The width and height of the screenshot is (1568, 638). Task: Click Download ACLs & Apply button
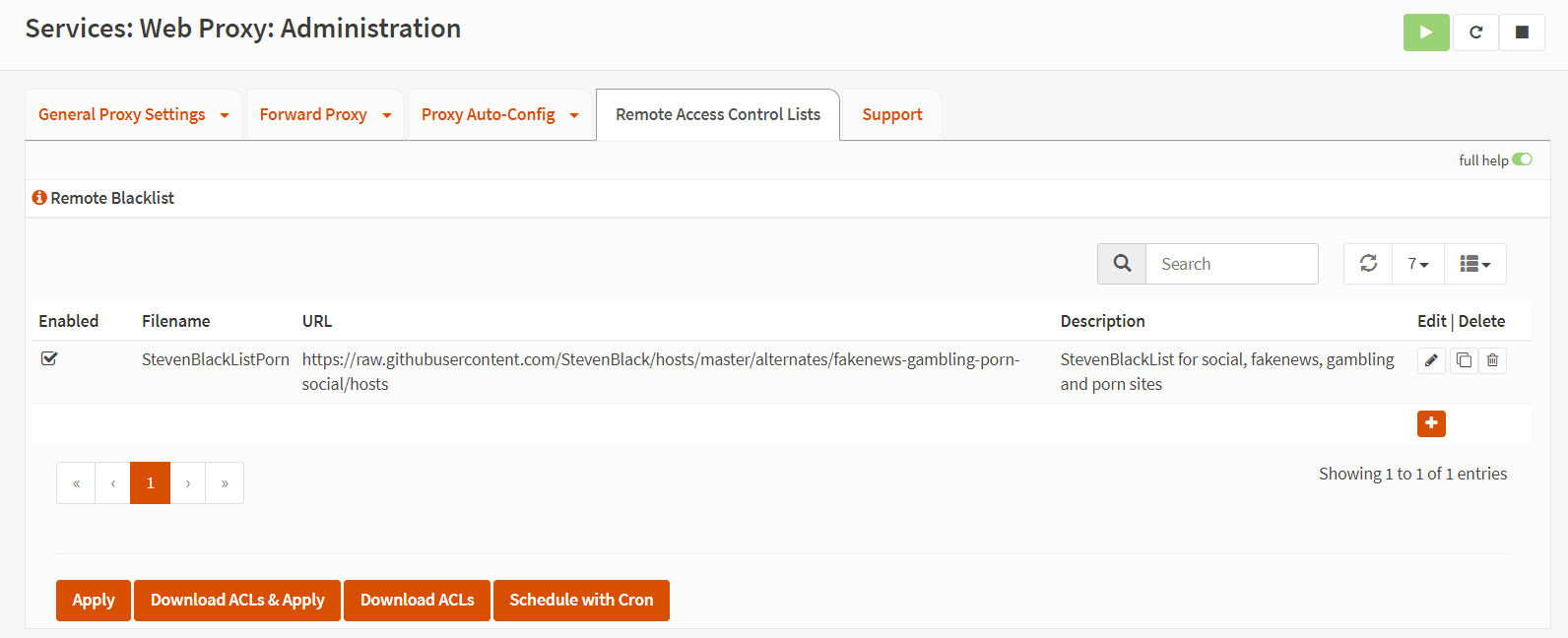tap(237, 601)
